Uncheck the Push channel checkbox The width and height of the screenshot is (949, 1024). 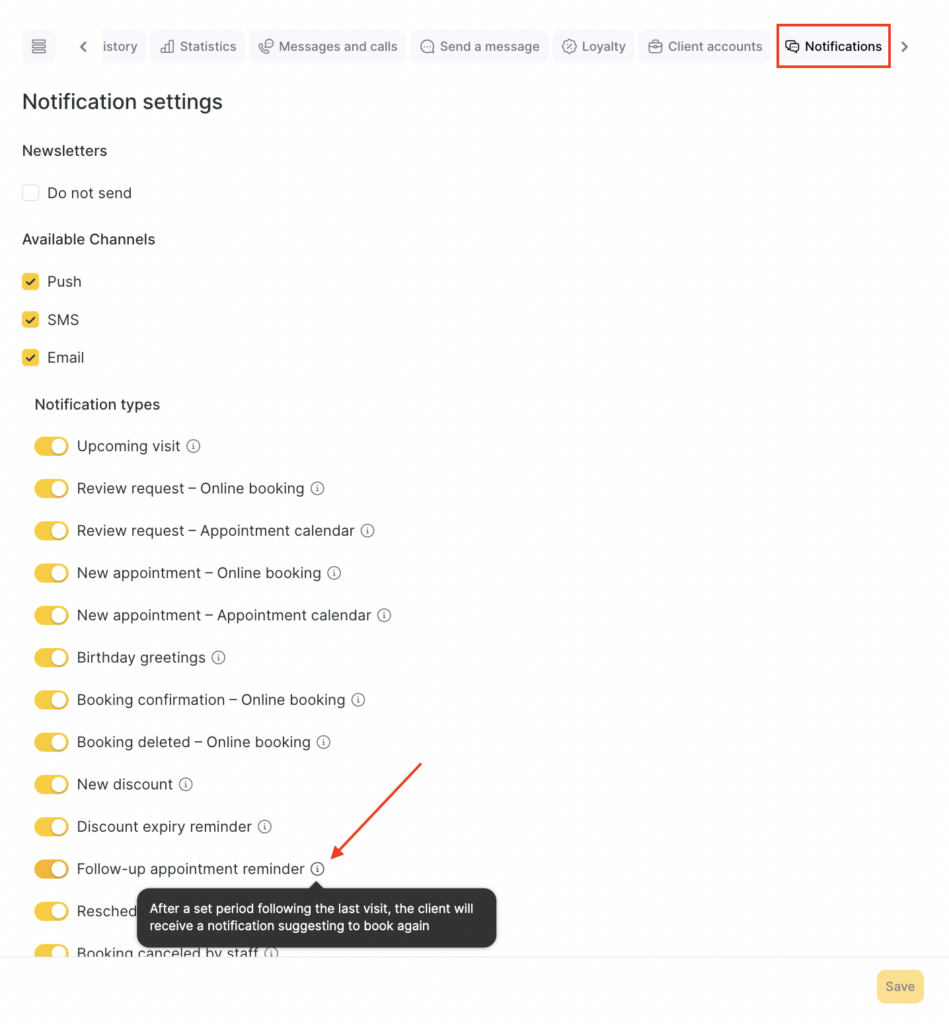click(31, 282)
